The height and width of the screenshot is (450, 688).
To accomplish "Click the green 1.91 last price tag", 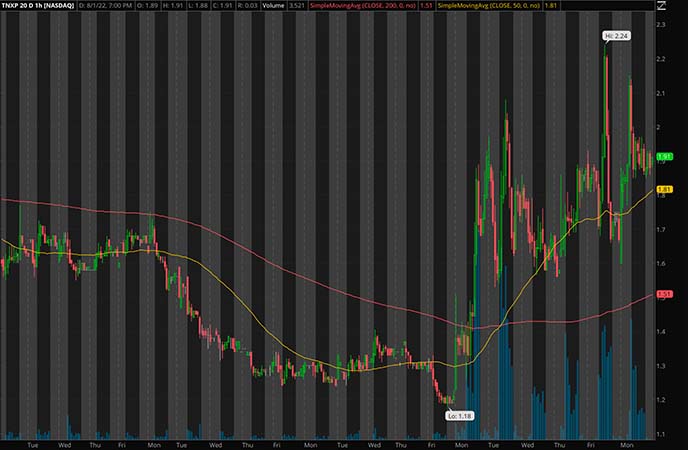I will tap(662, 157).
